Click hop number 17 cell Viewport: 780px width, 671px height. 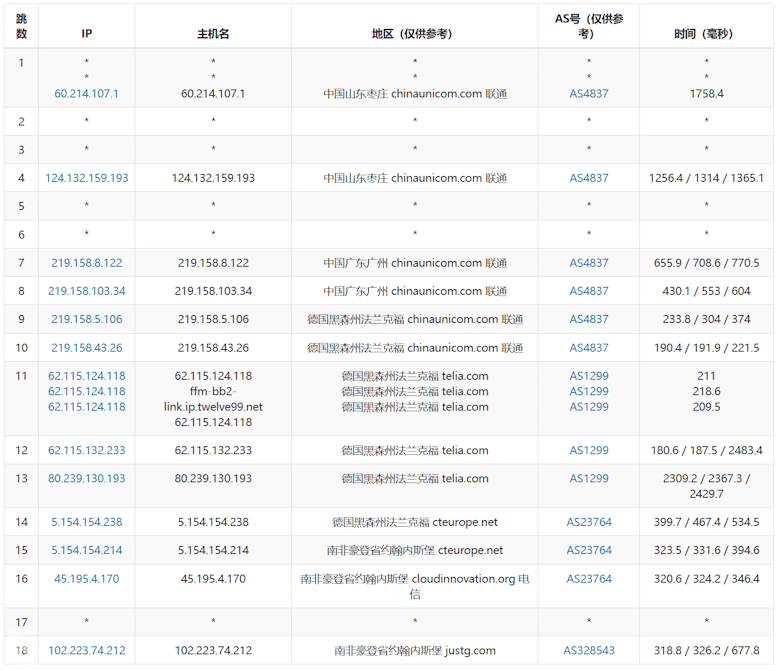[21, 622]
